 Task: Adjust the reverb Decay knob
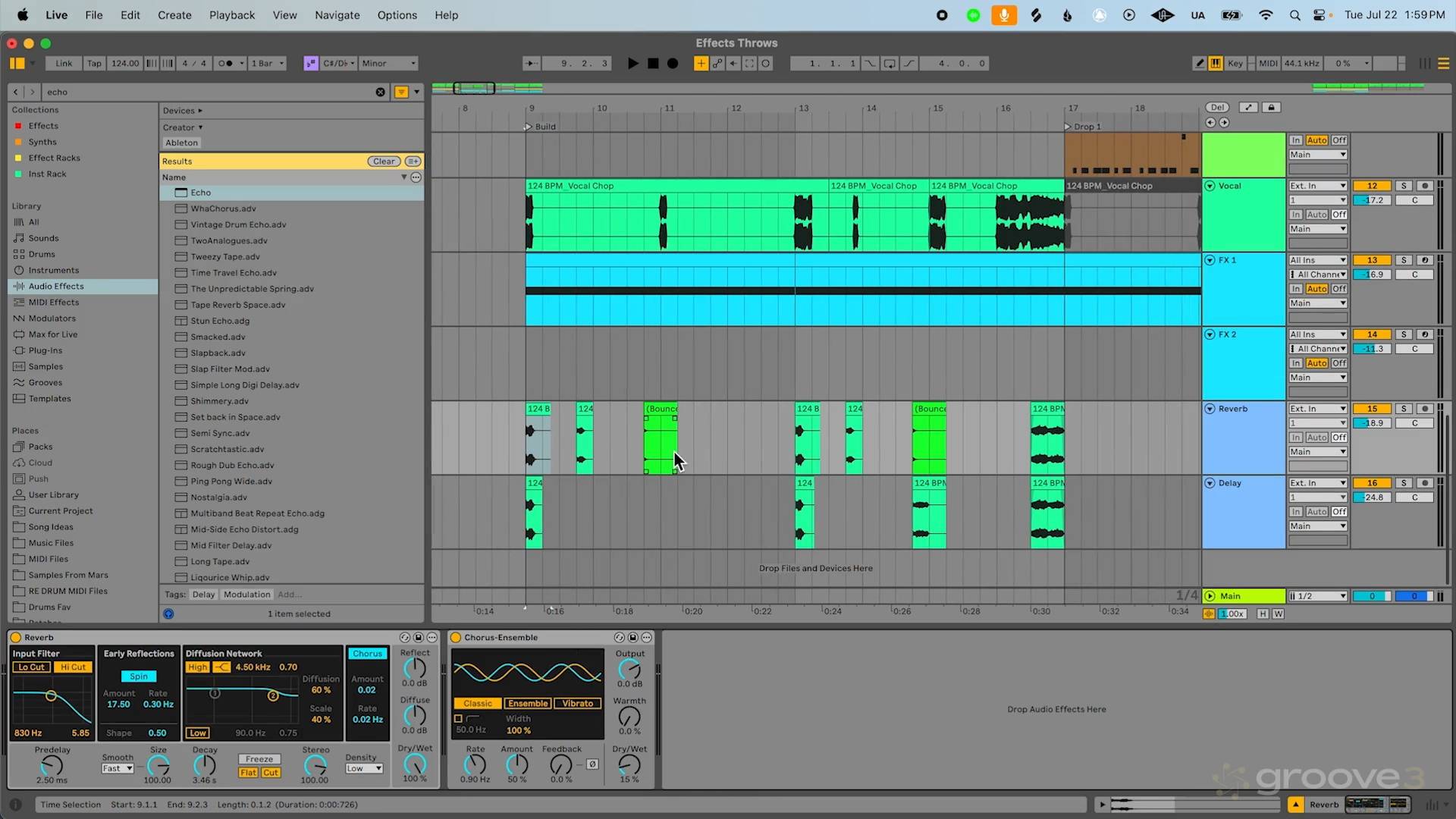coord(204,764)
